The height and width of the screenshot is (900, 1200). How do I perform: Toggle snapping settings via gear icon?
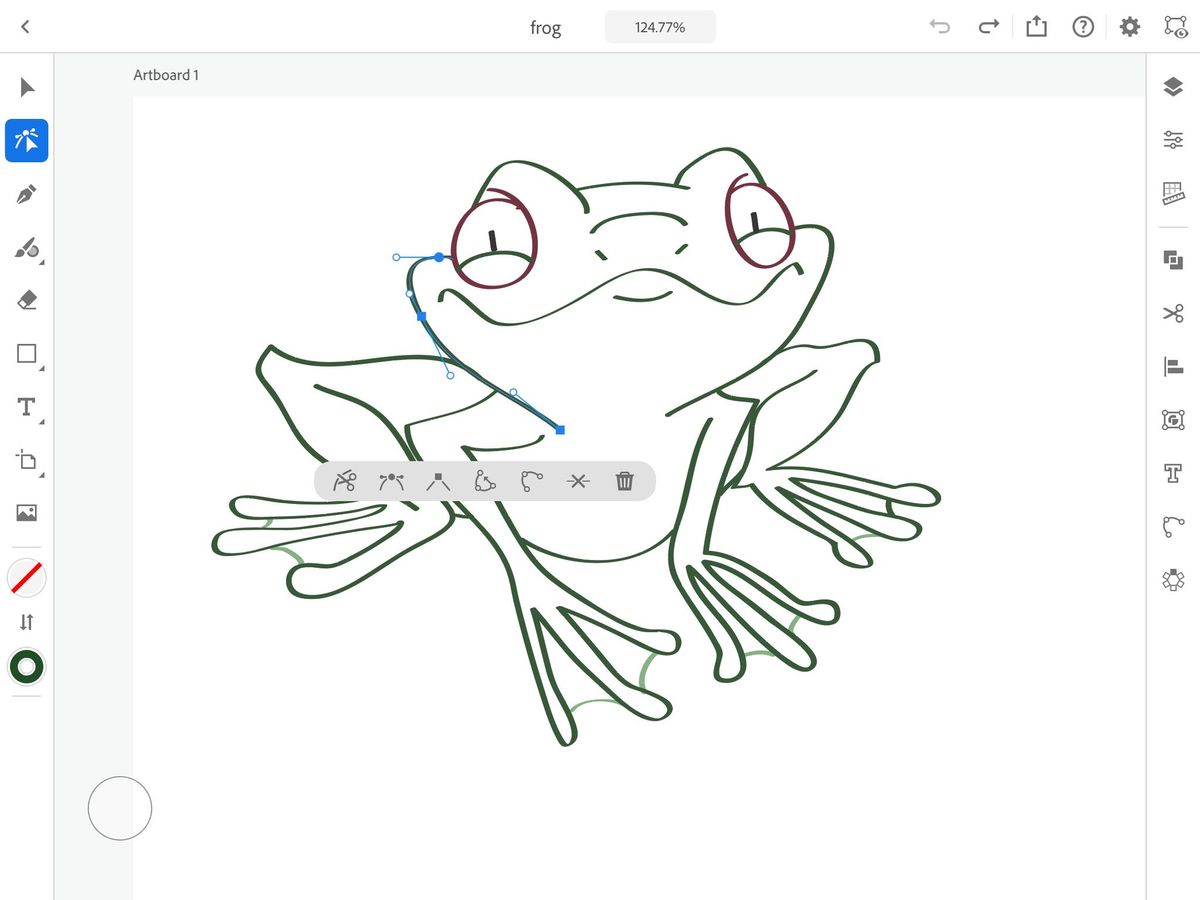click(1129, 27)
